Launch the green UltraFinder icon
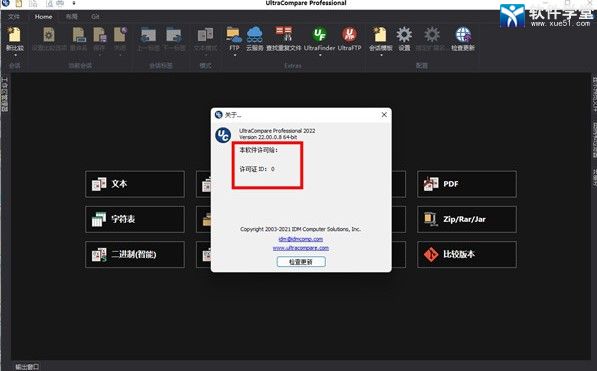Screen dimensions: 597x371 point(319,35)
